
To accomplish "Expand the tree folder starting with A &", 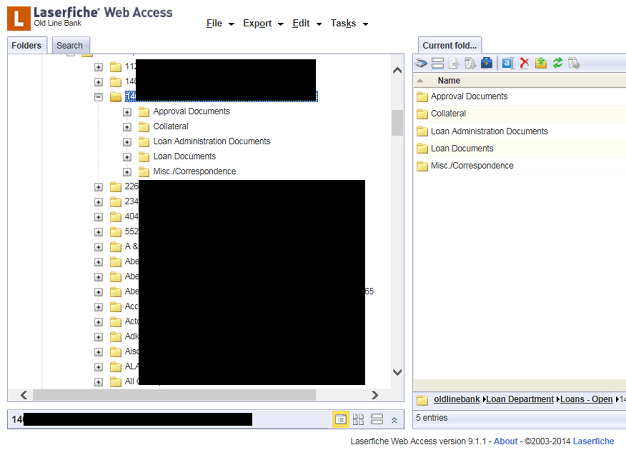I will [98, 247].
